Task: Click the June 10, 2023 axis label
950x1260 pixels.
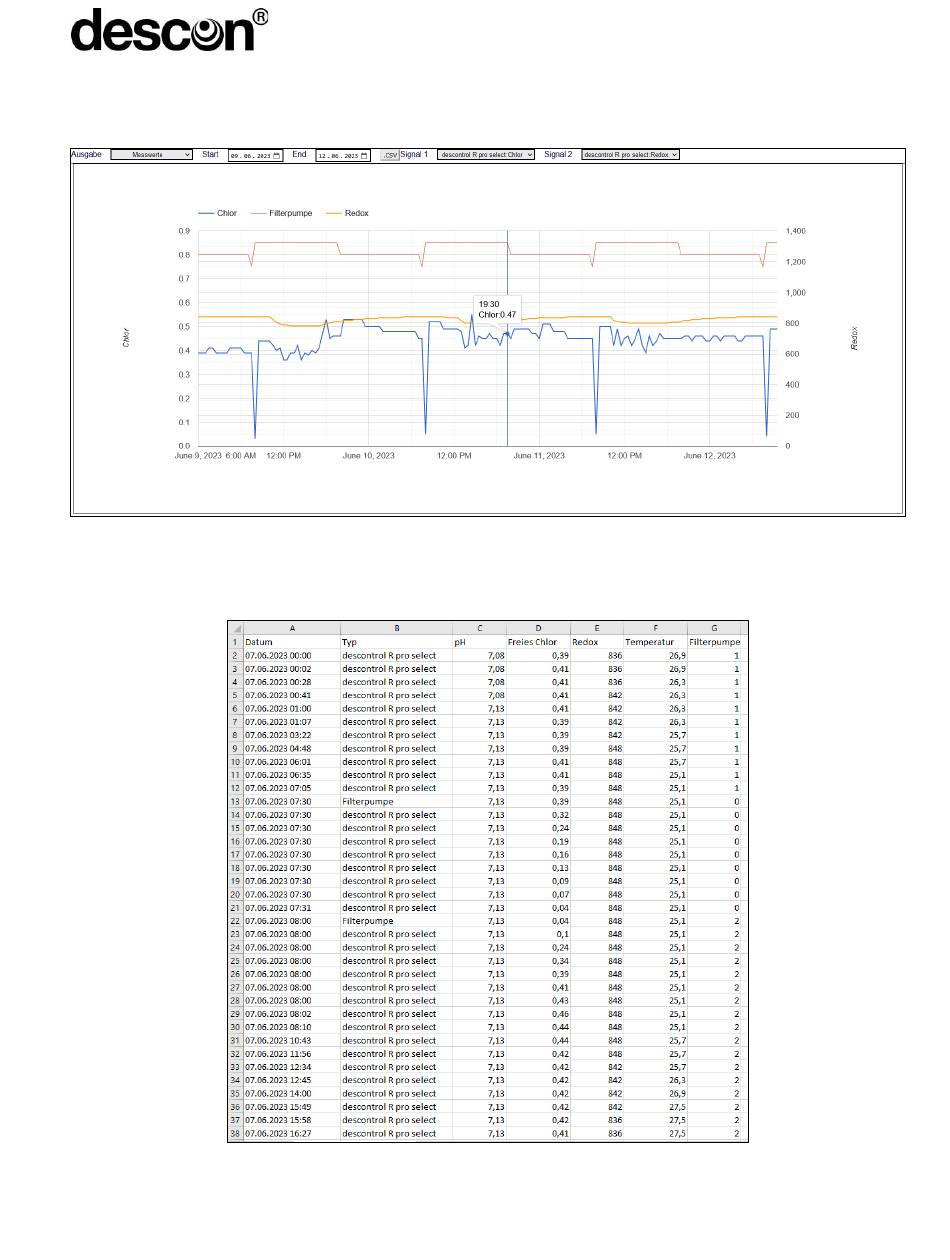Action: 368,456
